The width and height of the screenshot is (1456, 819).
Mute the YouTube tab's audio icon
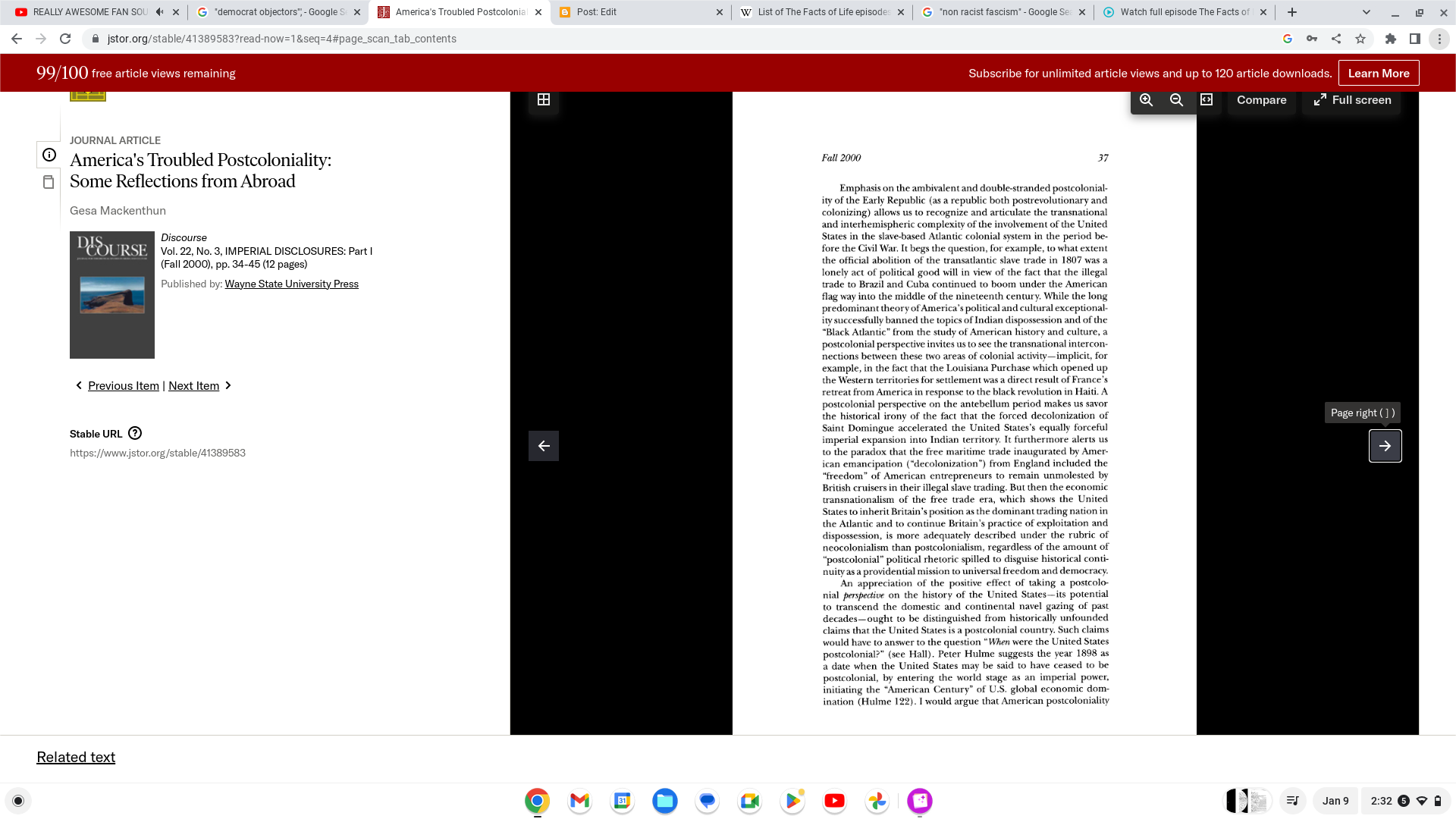[x=159, y=12]
